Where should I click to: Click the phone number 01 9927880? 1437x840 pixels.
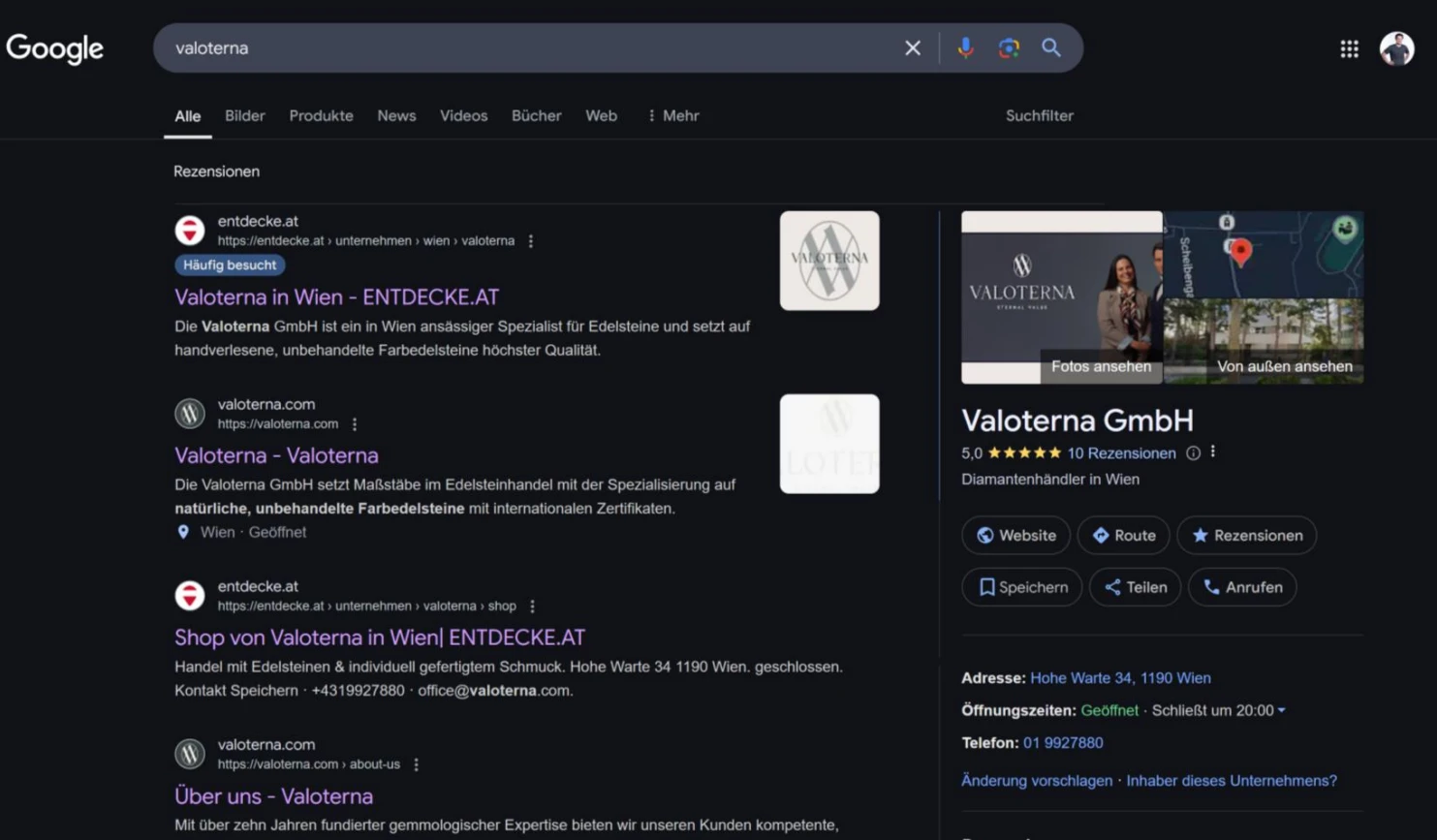pyautogui.click(x=1063, y=743)
